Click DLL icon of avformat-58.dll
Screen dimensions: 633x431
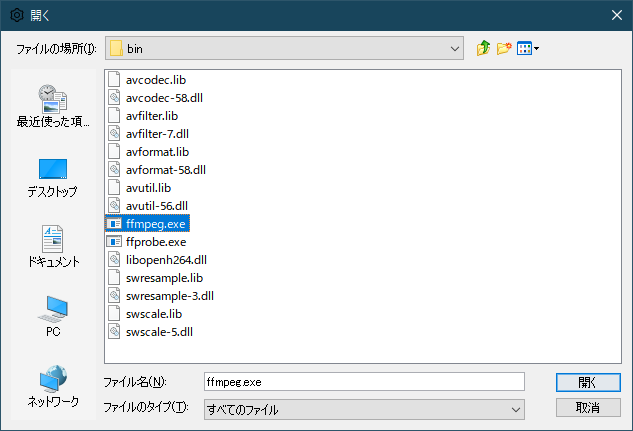(114, 169)
